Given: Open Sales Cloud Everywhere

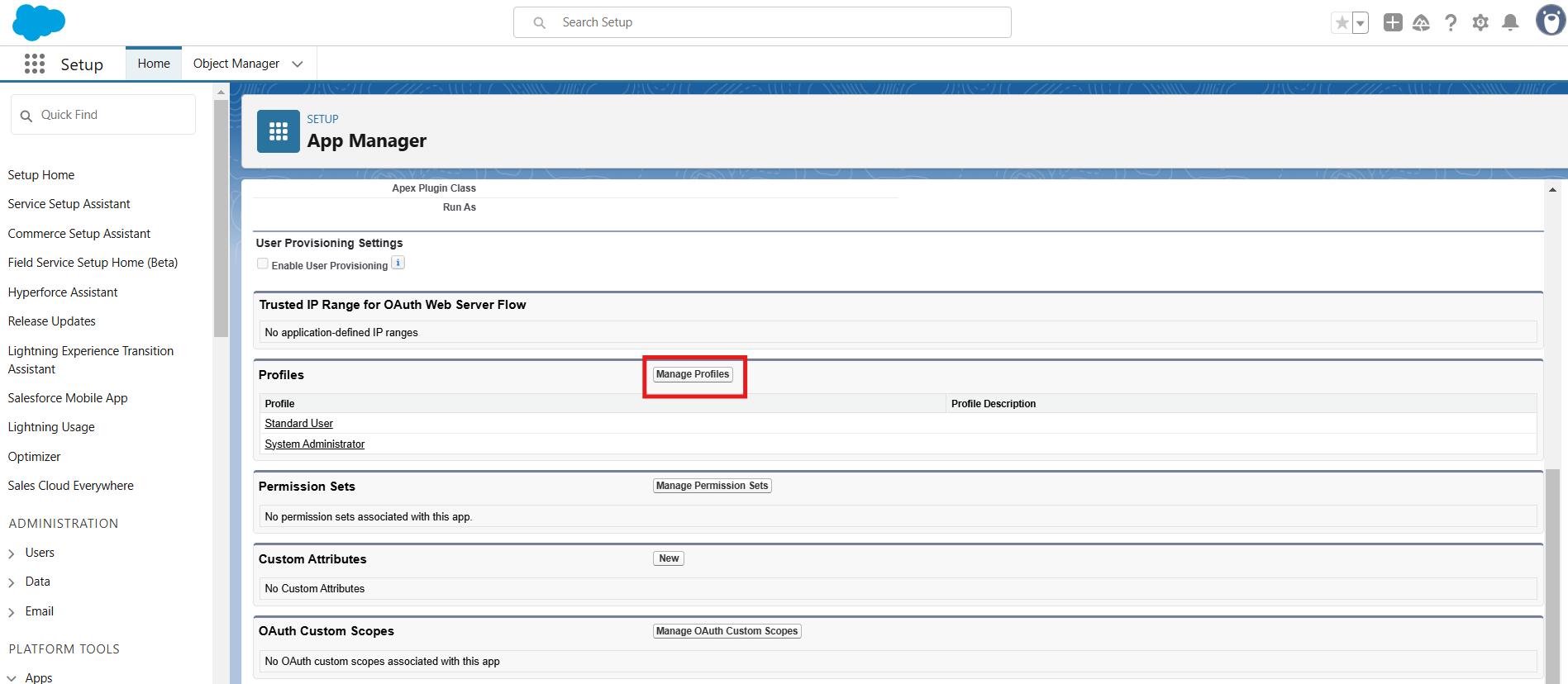Looking at the screenshot, I should tap(71, 486).
